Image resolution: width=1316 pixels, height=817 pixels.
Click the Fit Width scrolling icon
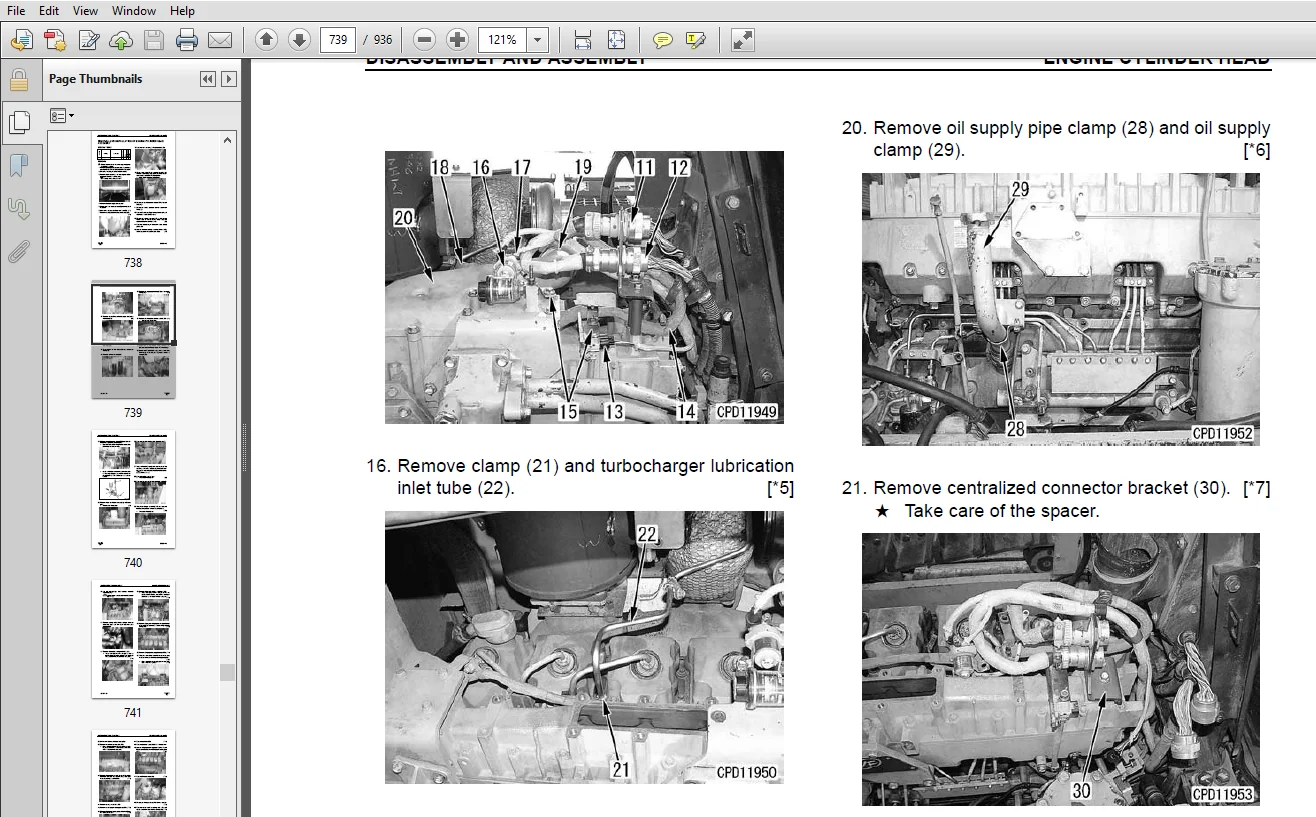[583, 40]
